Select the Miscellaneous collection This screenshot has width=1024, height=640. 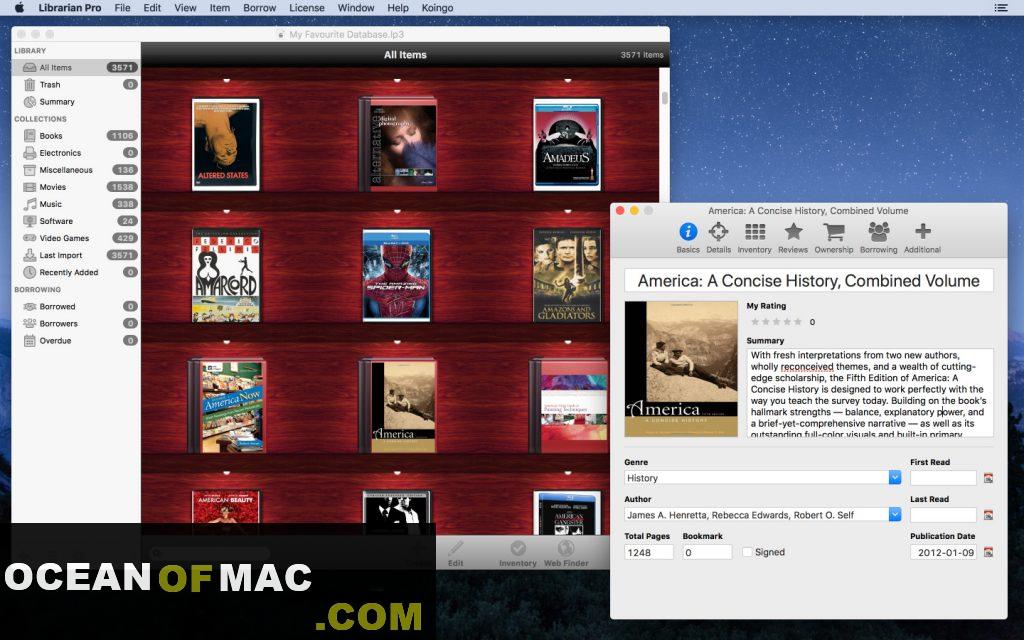click(76, 170)
